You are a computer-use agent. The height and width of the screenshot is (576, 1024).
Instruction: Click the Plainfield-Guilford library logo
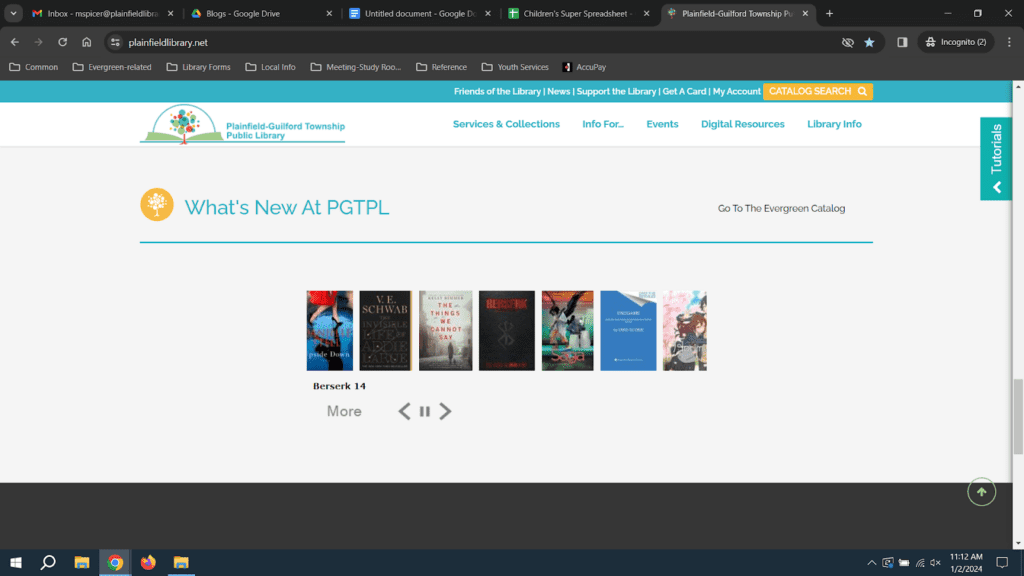[x=242, y=124]
